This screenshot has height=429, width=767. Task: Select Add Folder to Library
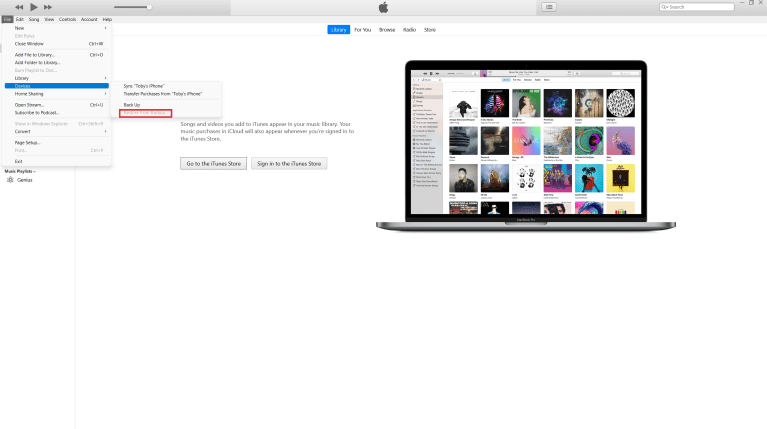click(x=57, y=63)
